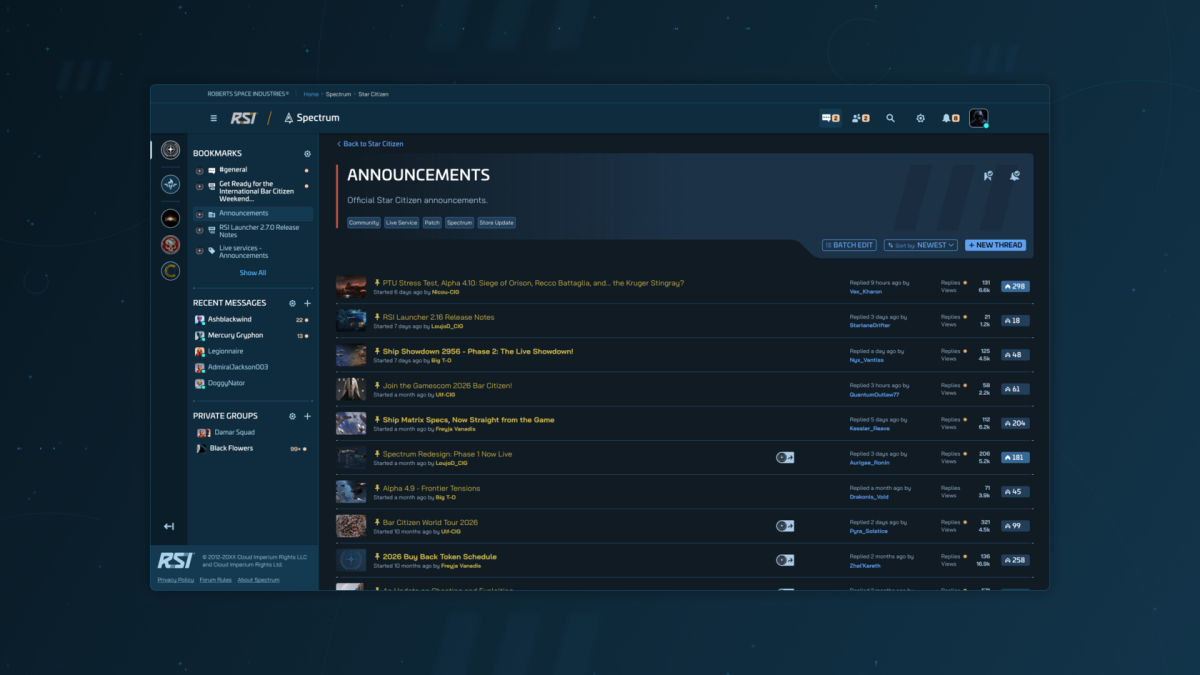Toggle the bookmark marker beside Get Ready for Bar Citizen

(200, 186)
